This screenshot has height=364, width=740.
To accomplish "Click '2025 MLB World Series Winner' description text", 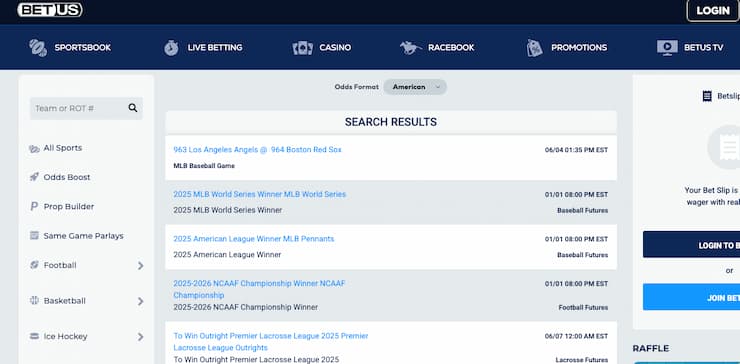I will pos(227,210).
